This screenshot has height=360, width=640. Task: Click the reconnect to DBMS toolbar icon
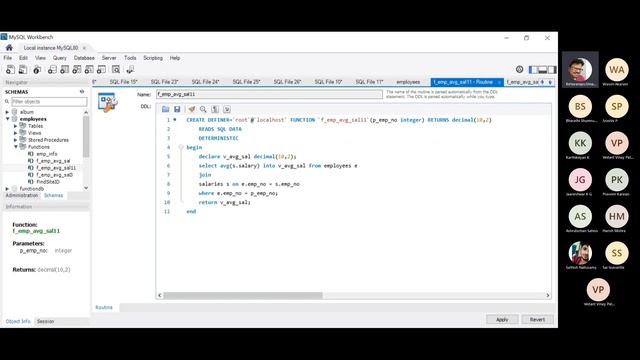tap(130, 70)
